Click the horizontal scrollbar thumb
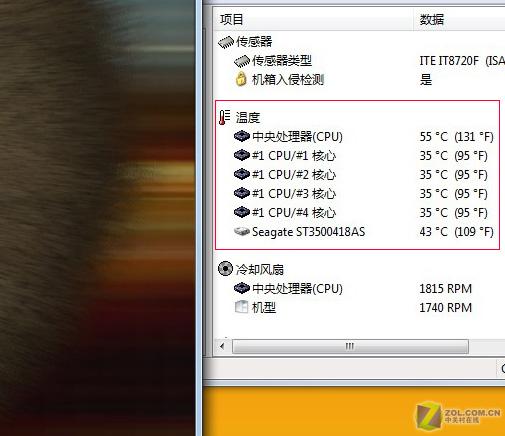Viewport: 505px width, 436px height. click(x=350, y=346)
